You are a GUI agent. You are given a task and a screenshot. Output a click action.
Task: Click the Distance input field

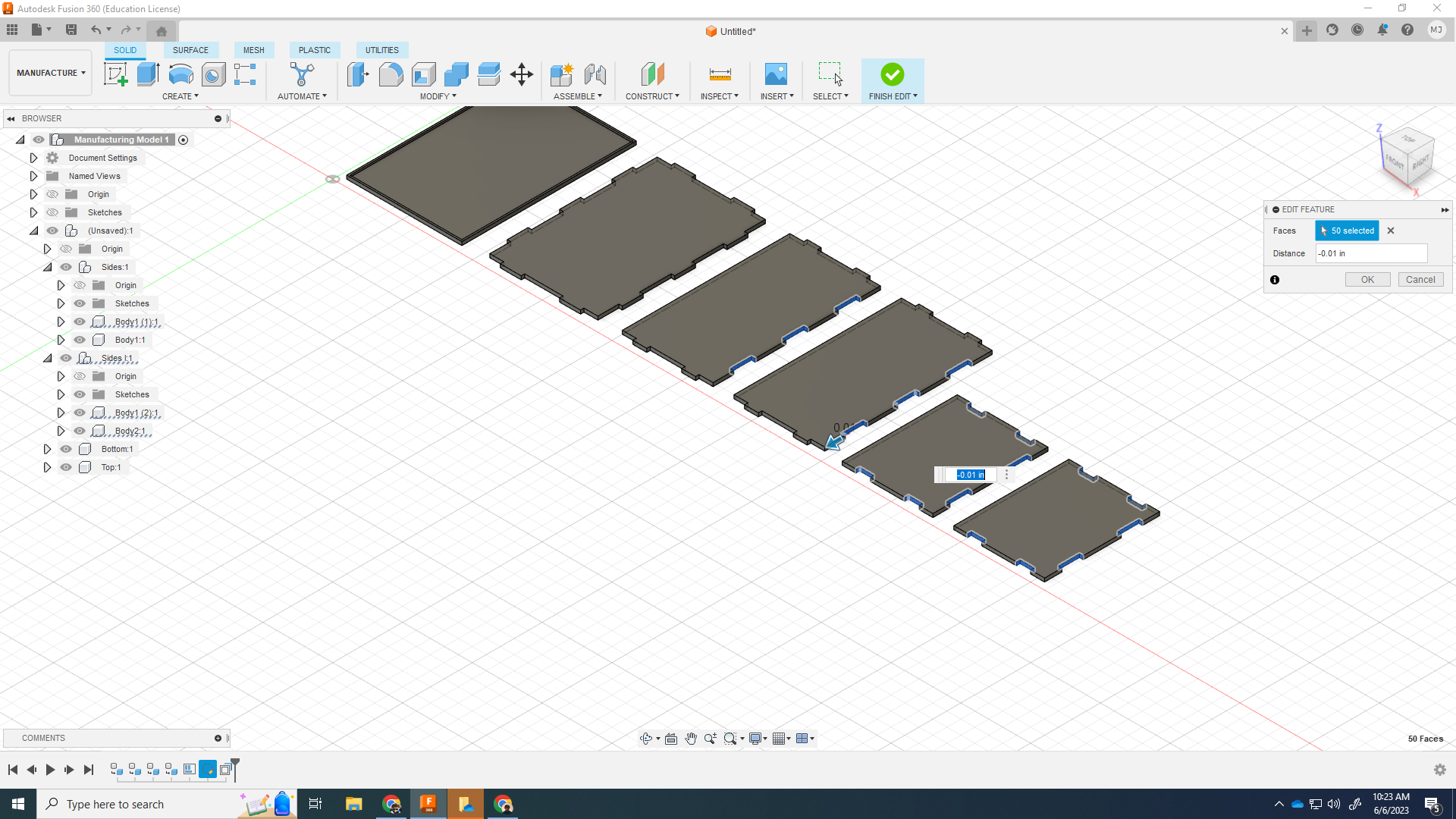(1370, 253)
